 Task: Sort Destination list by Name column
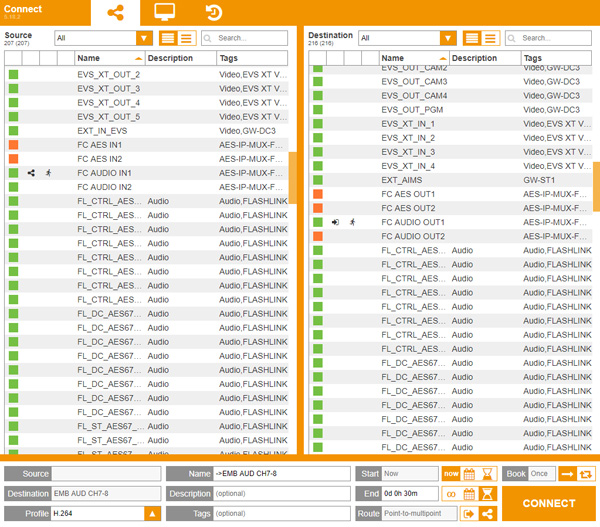[x=414, y=58]
